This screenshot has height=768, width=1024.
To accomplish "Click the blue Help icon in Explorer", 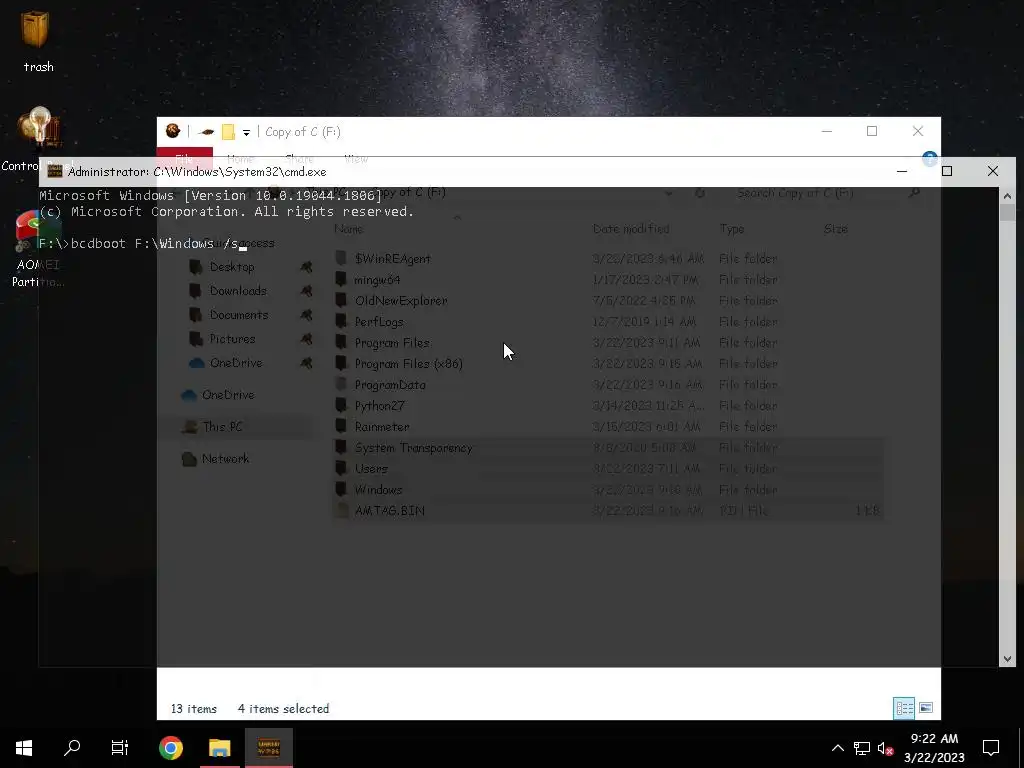I will pyautogui.click(x=929, y=159).
